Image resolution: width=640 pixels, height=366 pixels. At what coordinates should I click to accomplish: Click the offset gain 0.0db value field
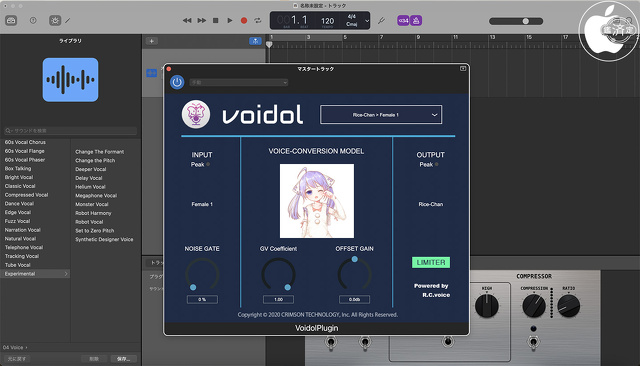tap(354, 299)
